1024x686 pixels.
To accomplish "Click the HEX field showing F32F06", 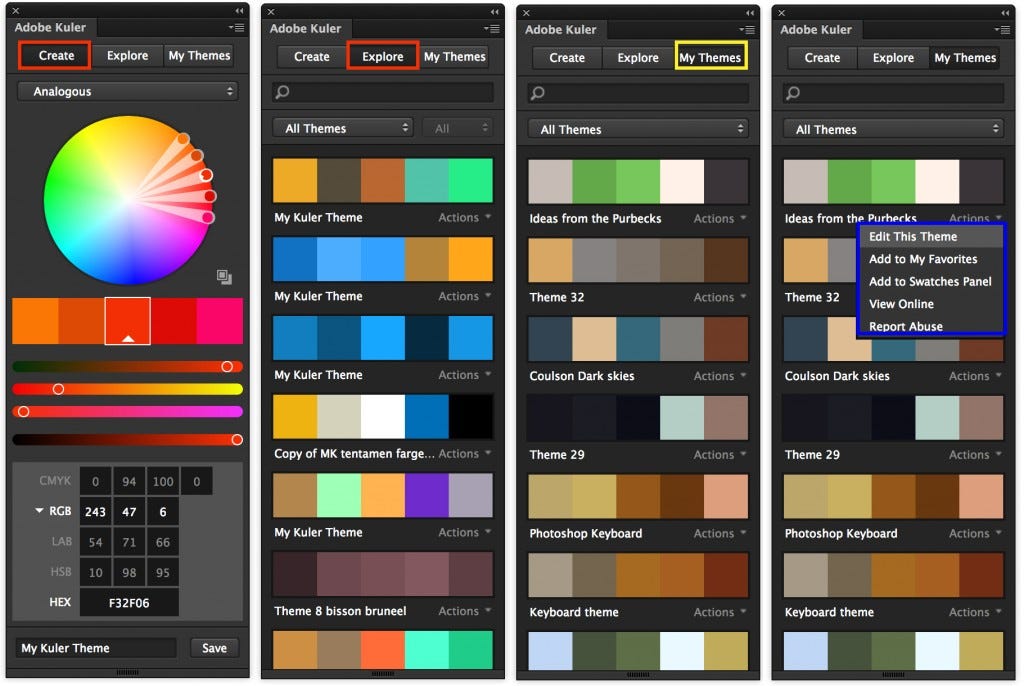I will (129, 602).
